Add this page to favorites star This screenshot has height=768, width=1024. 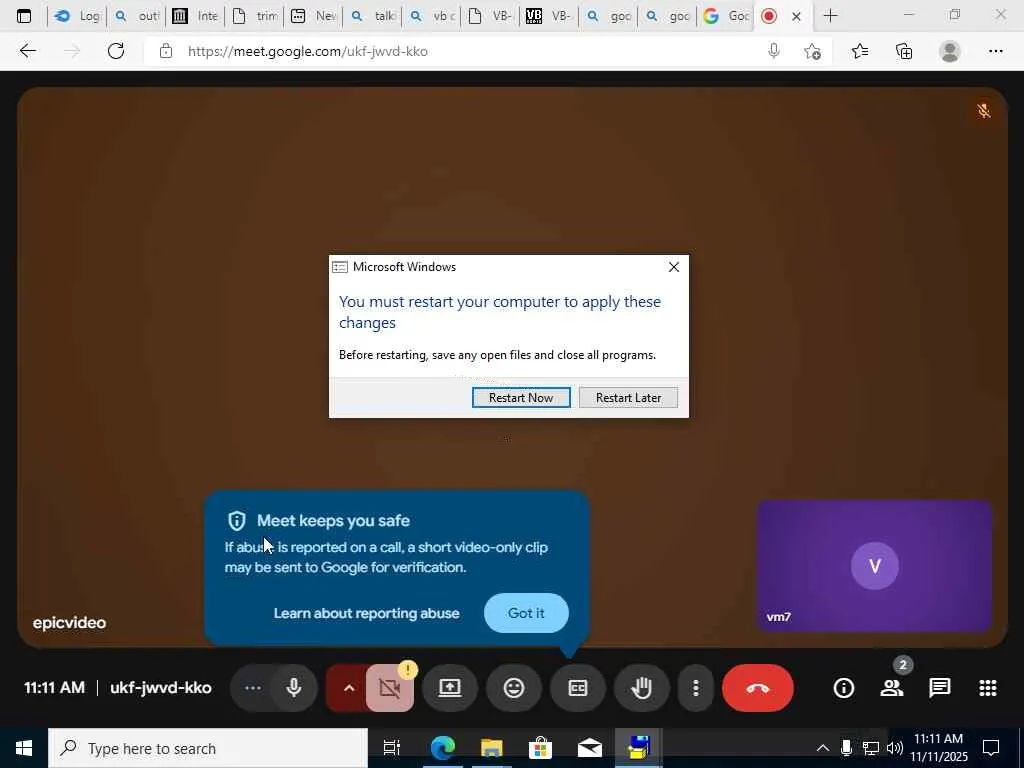click(812, 51)
